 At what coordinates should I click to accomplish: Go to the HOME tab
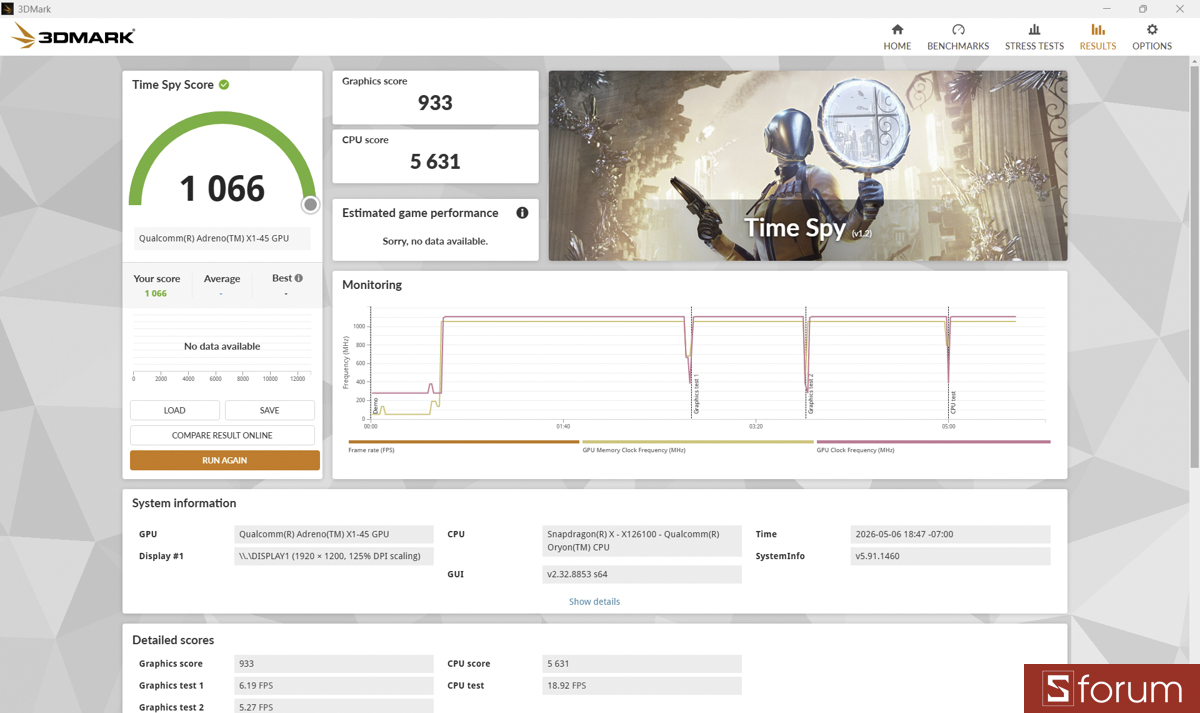[897, 37]
